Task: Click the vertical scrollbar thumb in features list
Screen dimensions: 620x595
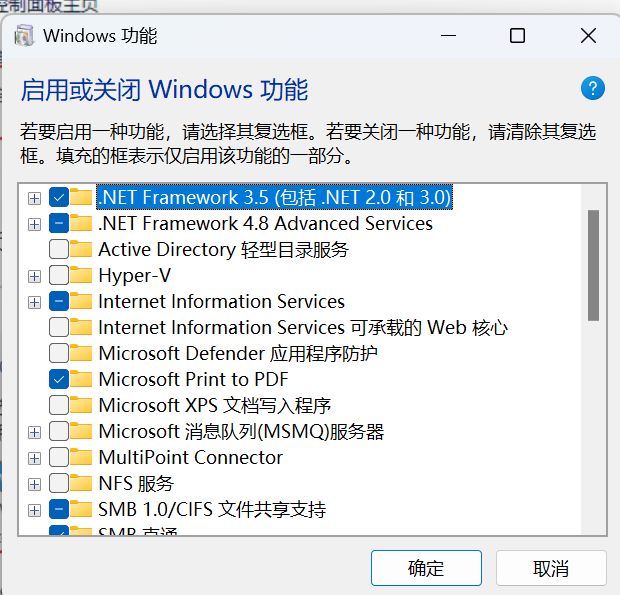Action: pyautogui.click(x=593, y=265)
